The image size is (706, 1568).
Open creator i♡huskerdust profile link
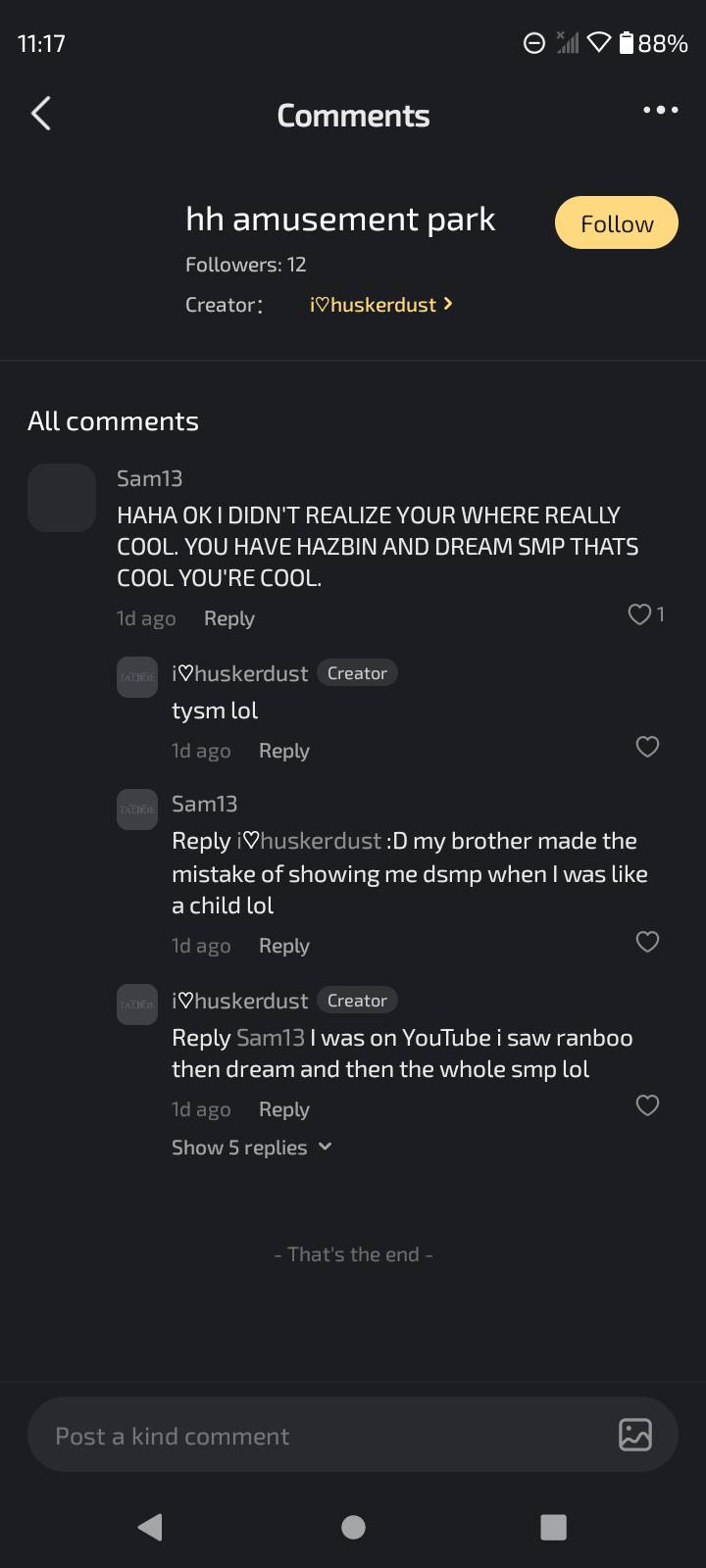[380, 305]
